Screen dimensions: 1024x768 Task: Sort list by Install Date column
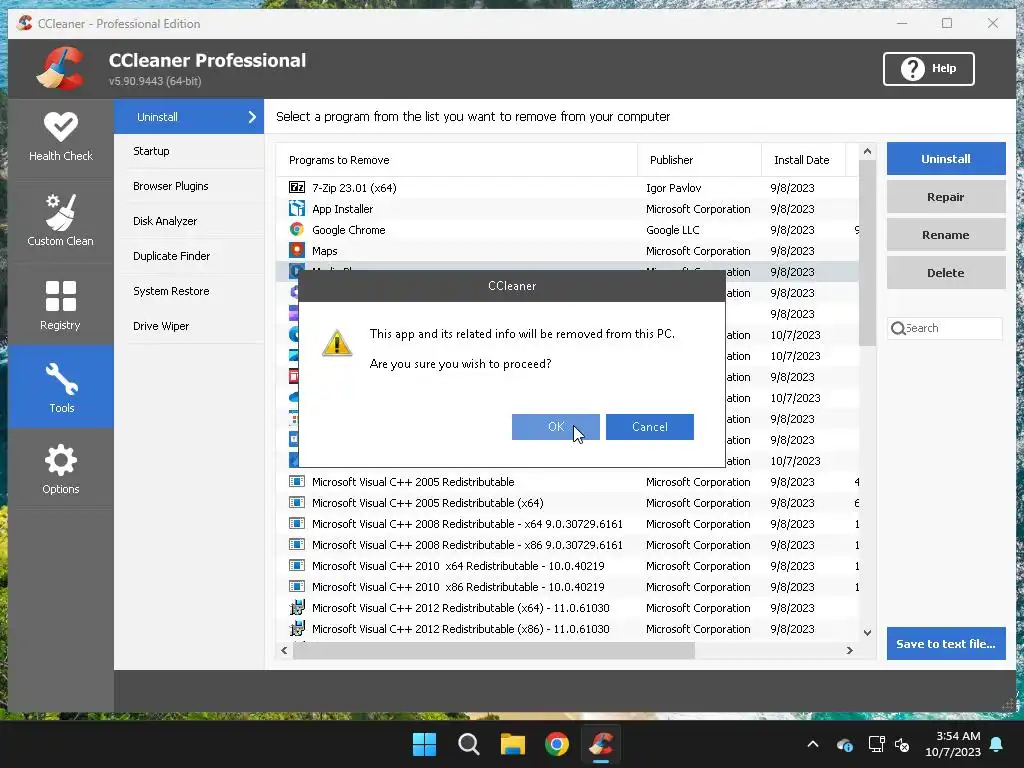pyautogui.click(x=803, y=160)
